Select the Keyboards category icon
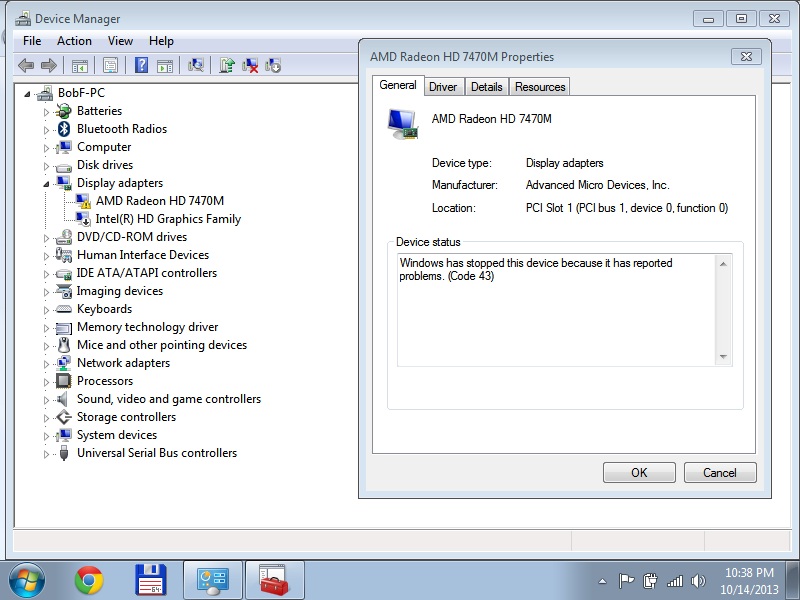Screen dimensions: 800x600 point(63,309)
